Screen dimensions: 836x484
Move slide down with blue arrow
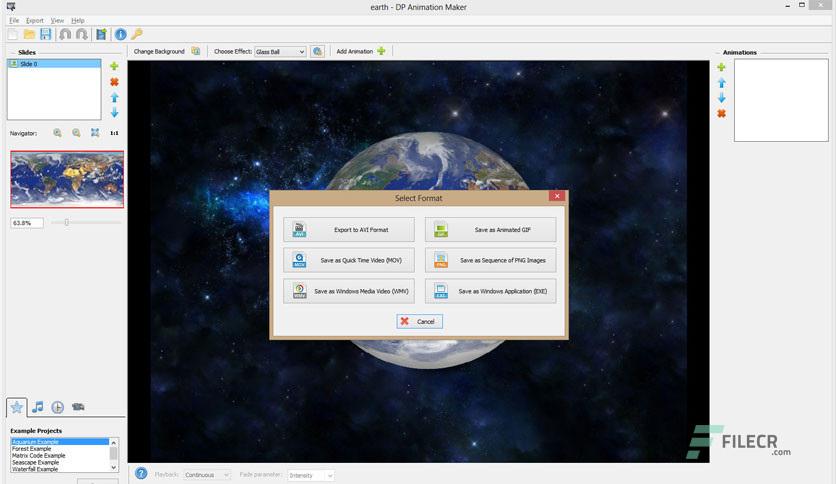click(114, 112)
